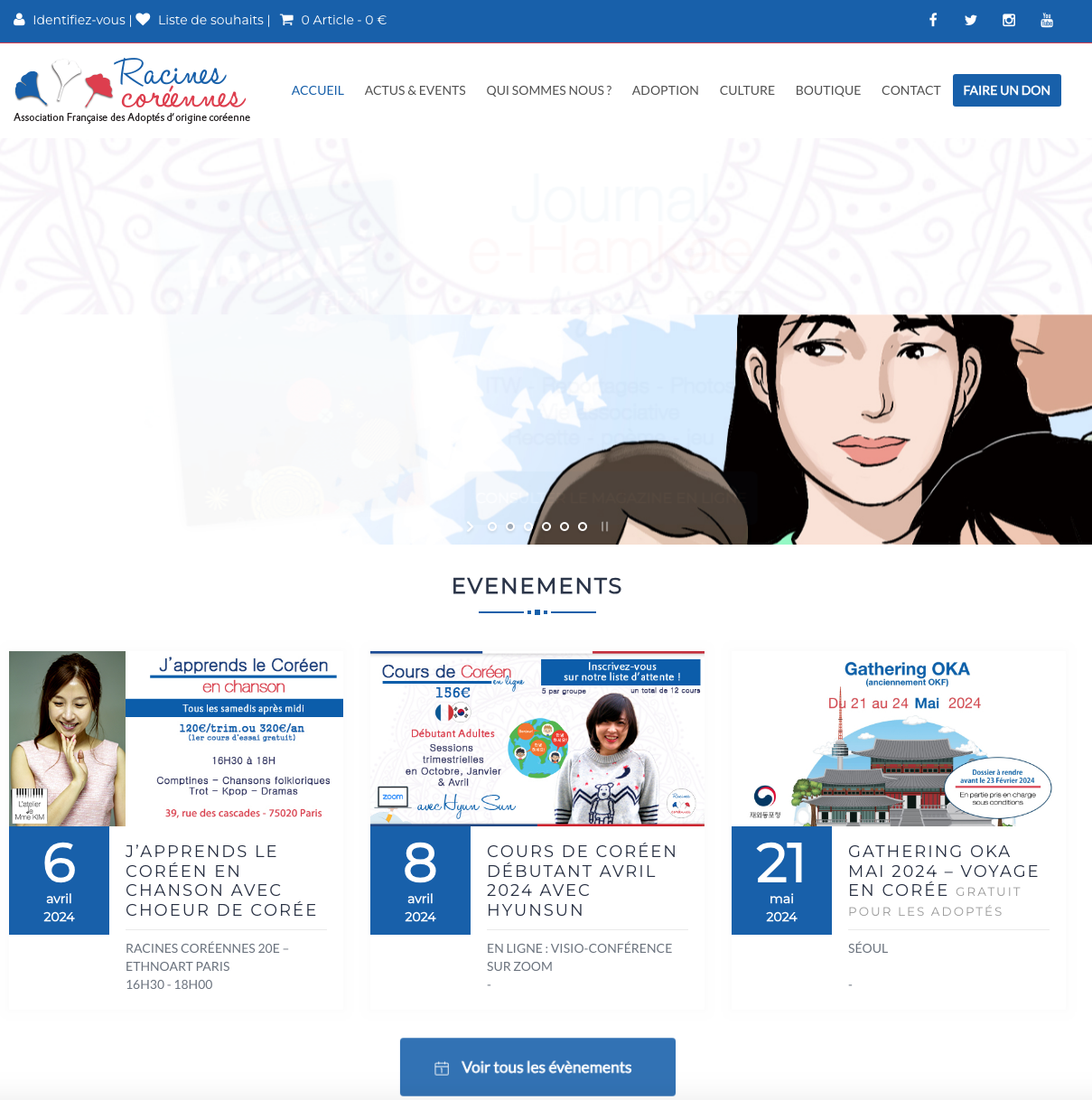1092x1100 pixels.
Task: Click the EVENEMENTS section heading
Action: 537,586
